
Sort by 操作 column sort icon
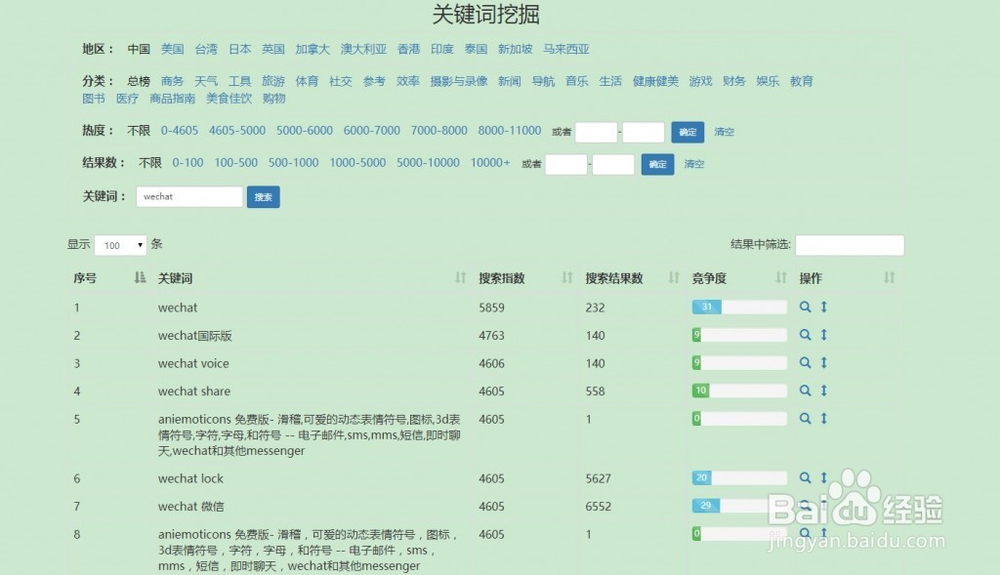pyautogui.click(x=889, y=277)
